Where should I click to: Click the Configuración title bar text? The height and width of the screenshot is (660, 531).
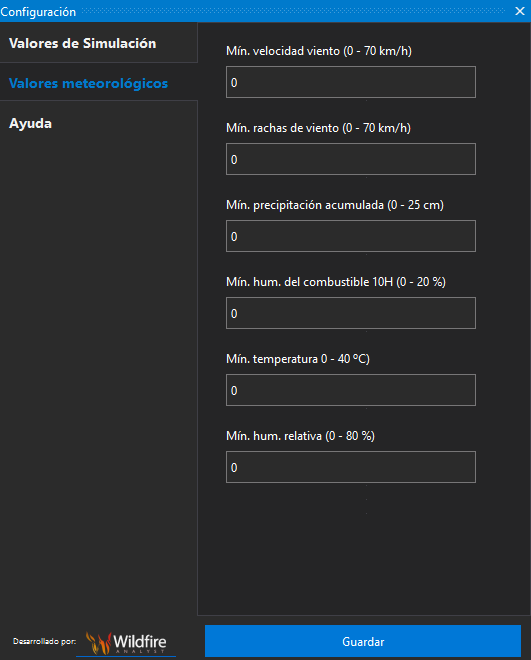[38, 12]
